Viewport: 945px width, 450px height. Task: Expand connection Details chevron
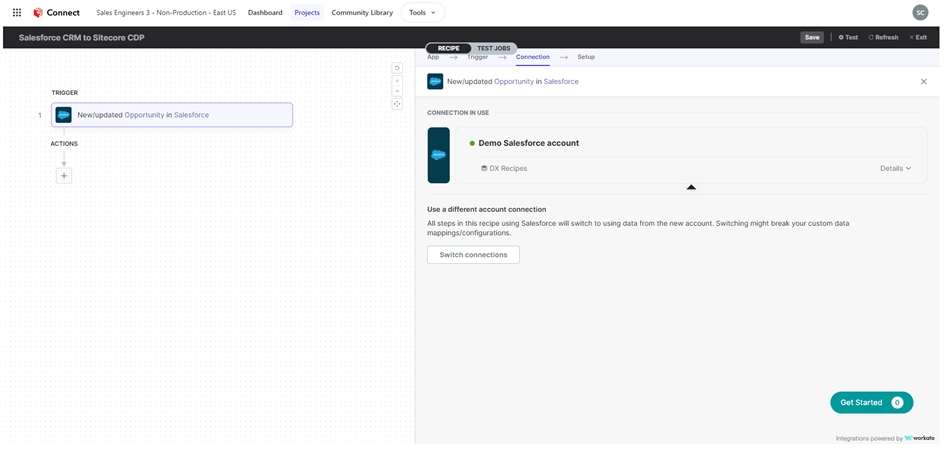(x=908, y=169)
